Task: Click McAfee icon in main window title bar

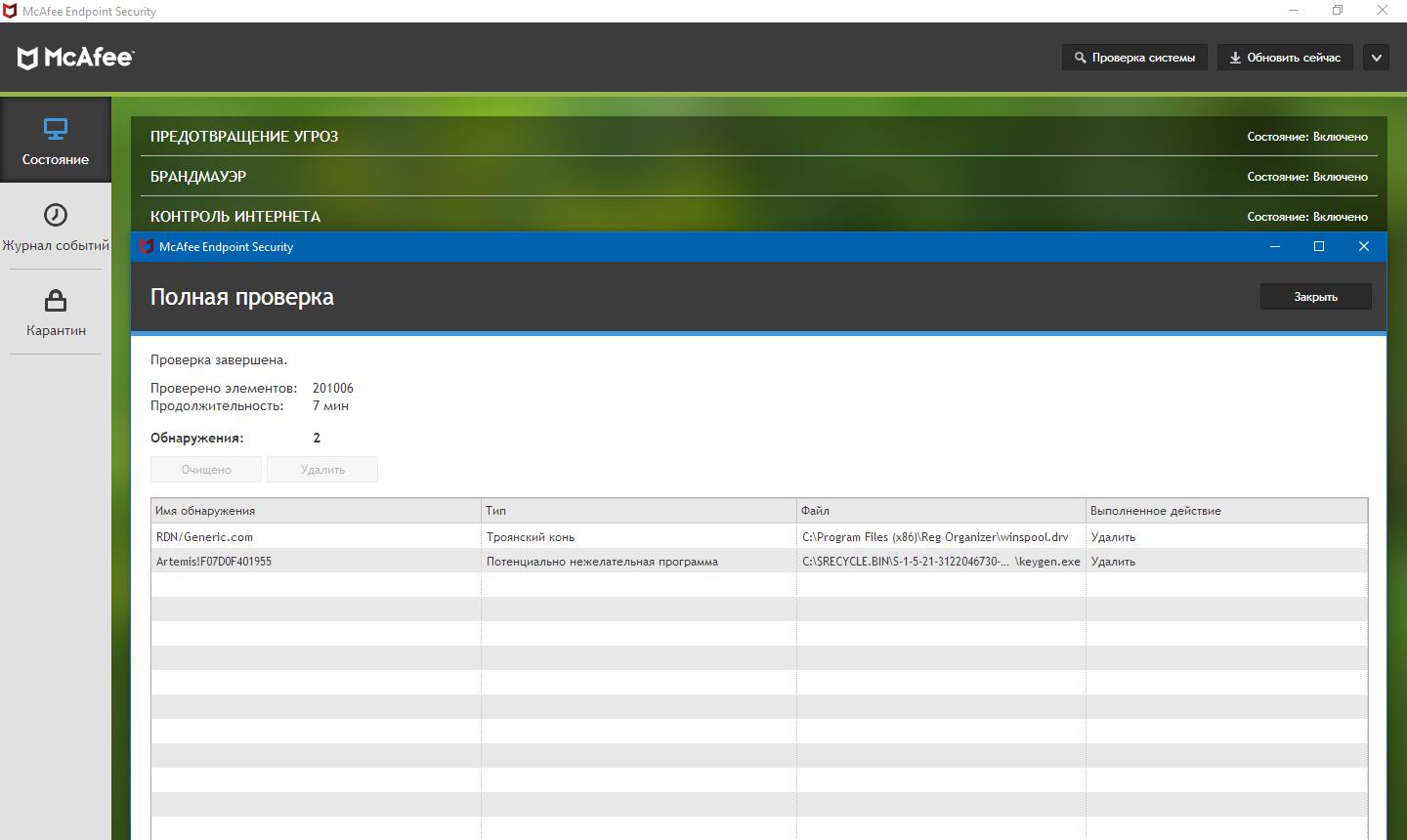Action: click(10, 11)
